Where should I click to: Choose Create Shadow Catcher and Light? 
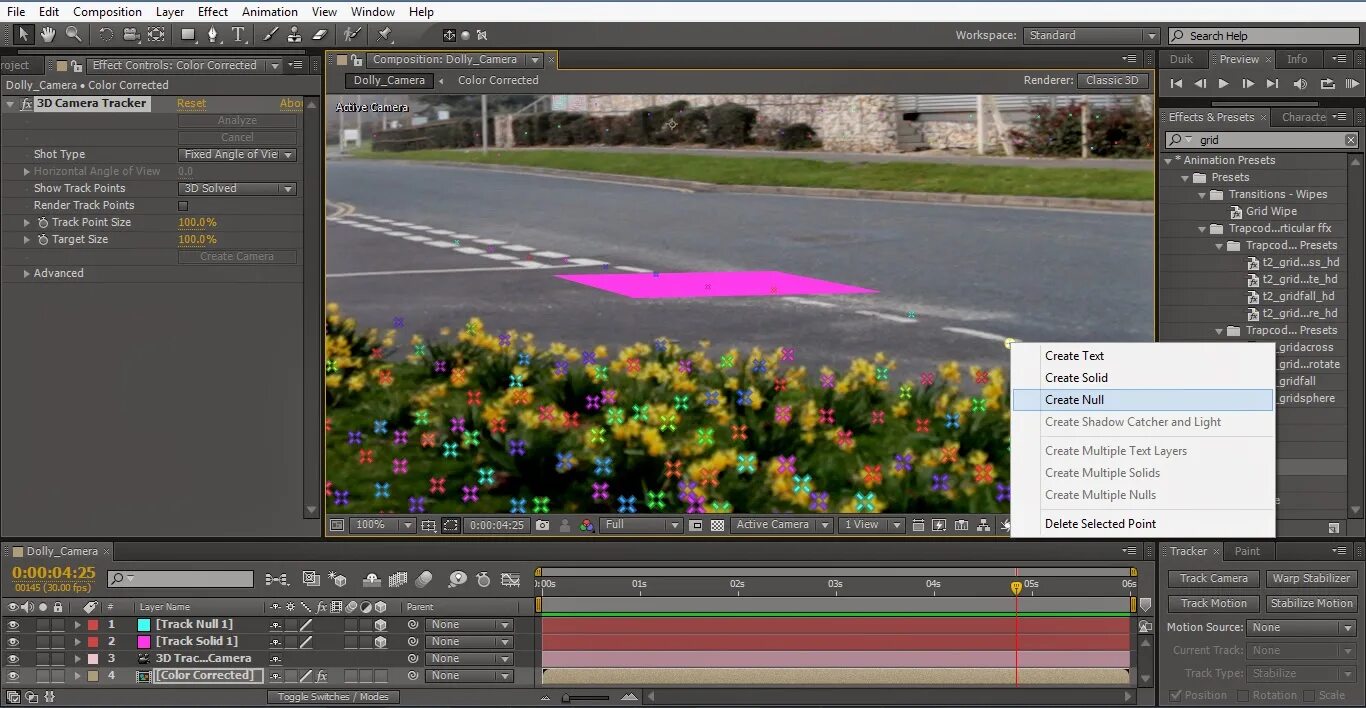tap(1133, 421)
